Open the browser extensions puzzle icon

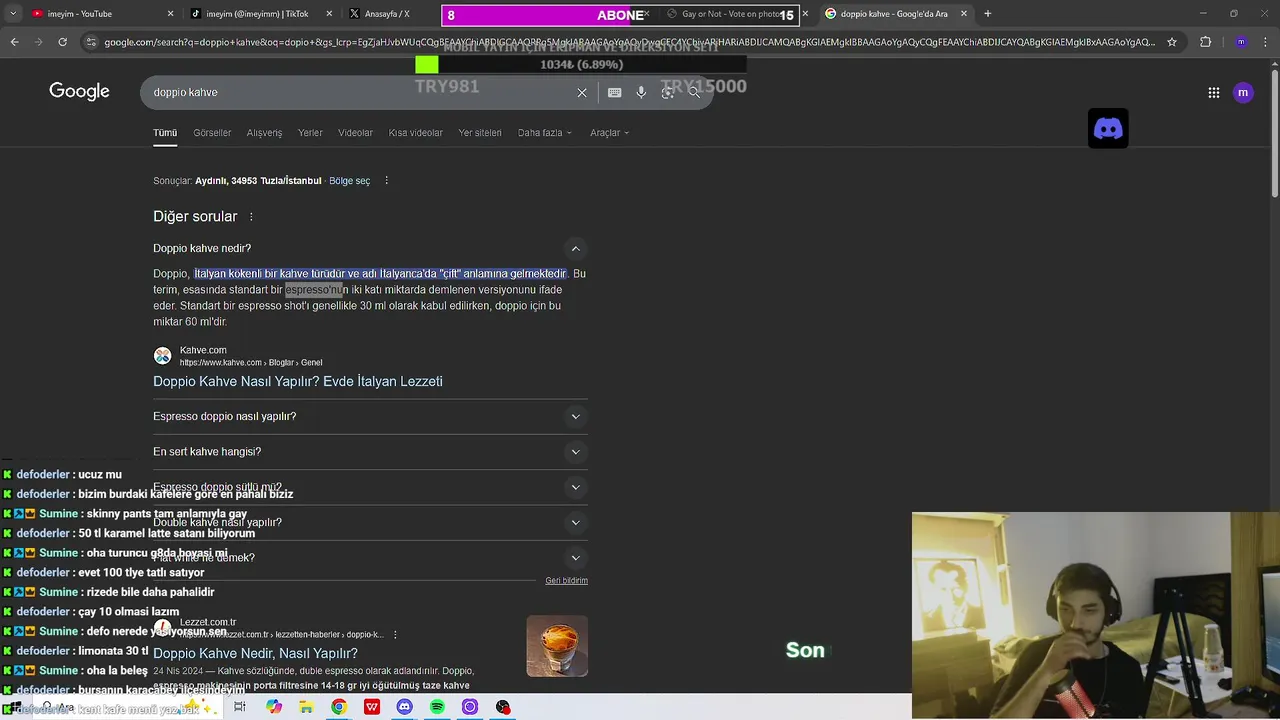click(1205, 42)
